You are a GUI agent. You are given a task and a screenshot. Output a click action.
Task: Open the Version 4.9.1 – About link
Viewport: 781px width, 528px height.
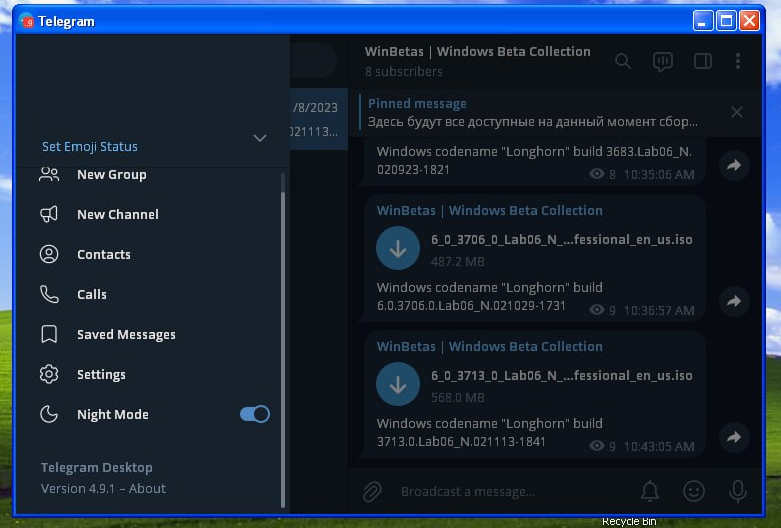103,488
